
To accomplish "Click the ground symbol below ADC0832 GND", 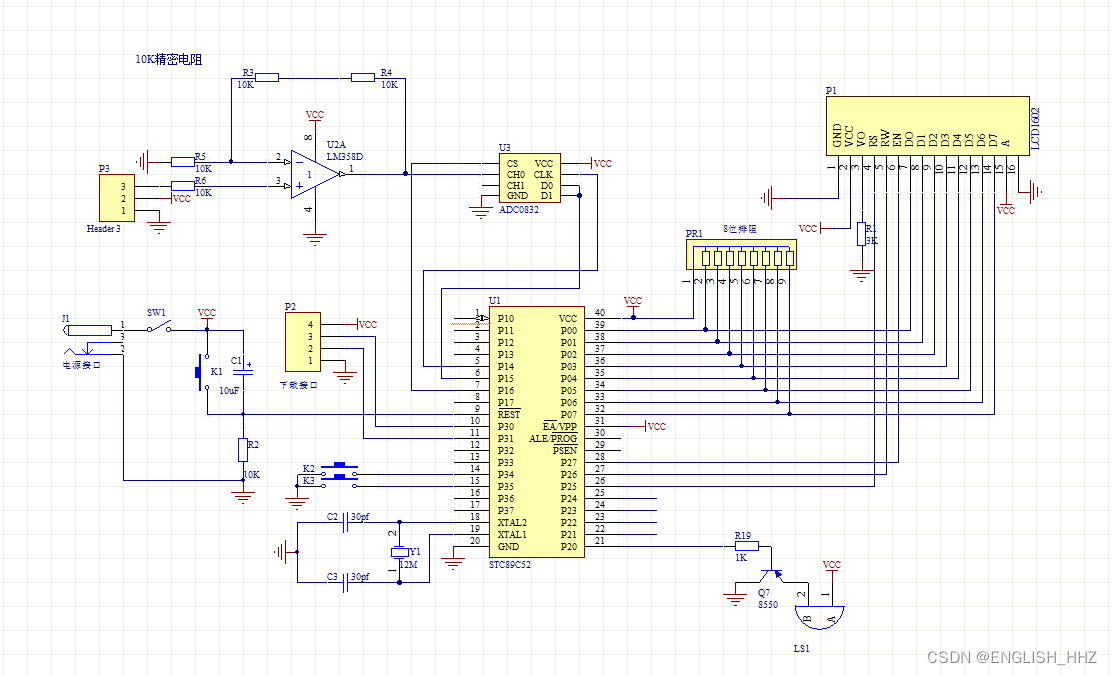I will click(481, 212).
